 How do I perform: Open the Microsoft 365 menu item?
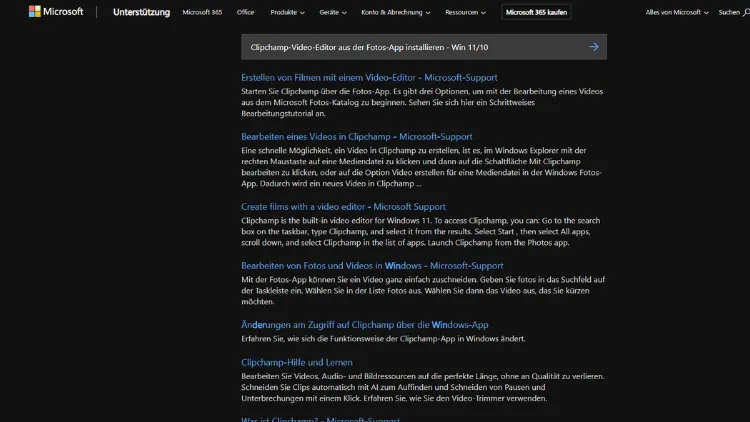pos(202,12)
